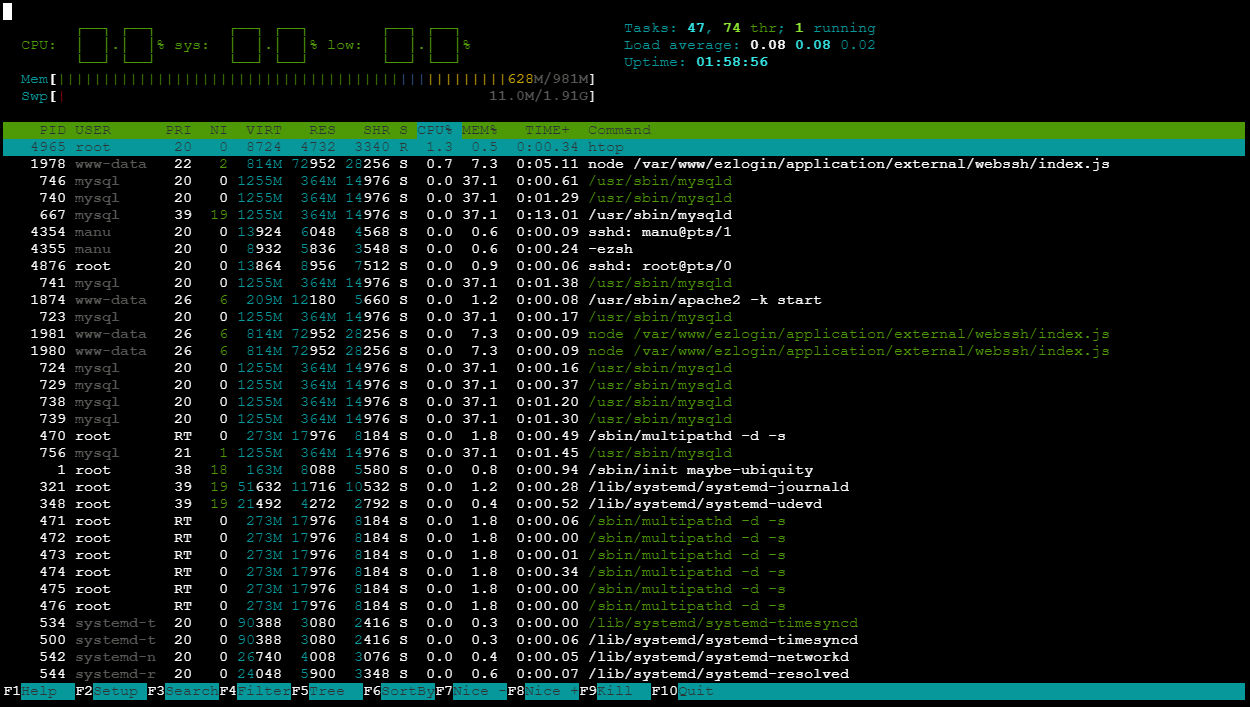Sort by SHR column header

click(x=377, y=130)
